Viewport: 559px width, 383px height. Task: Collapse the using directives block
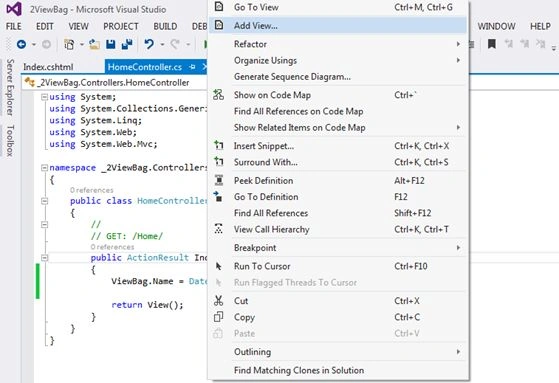click(x=44, y=97)
